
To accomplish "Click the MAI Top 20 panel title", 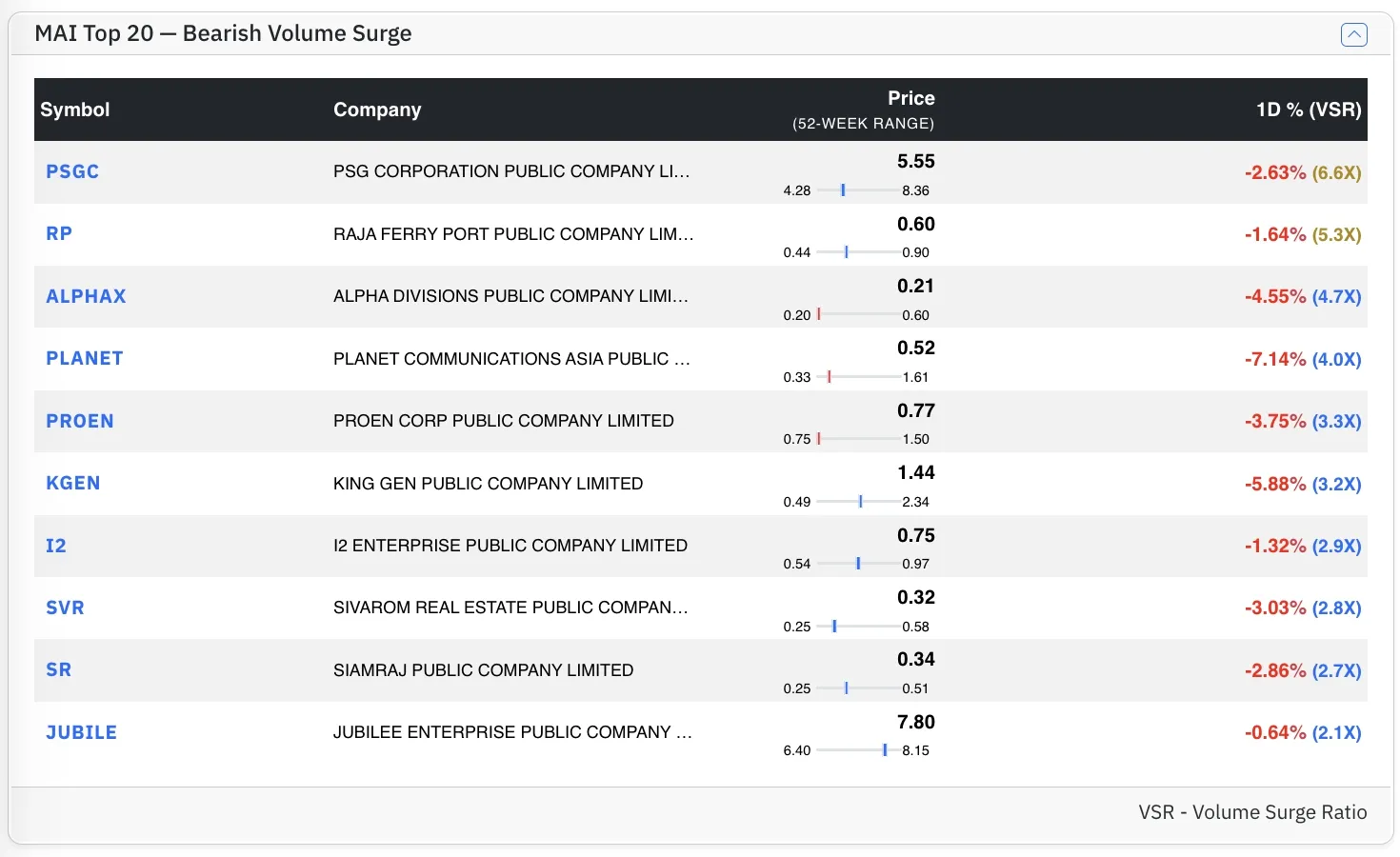I will [223, 33].
